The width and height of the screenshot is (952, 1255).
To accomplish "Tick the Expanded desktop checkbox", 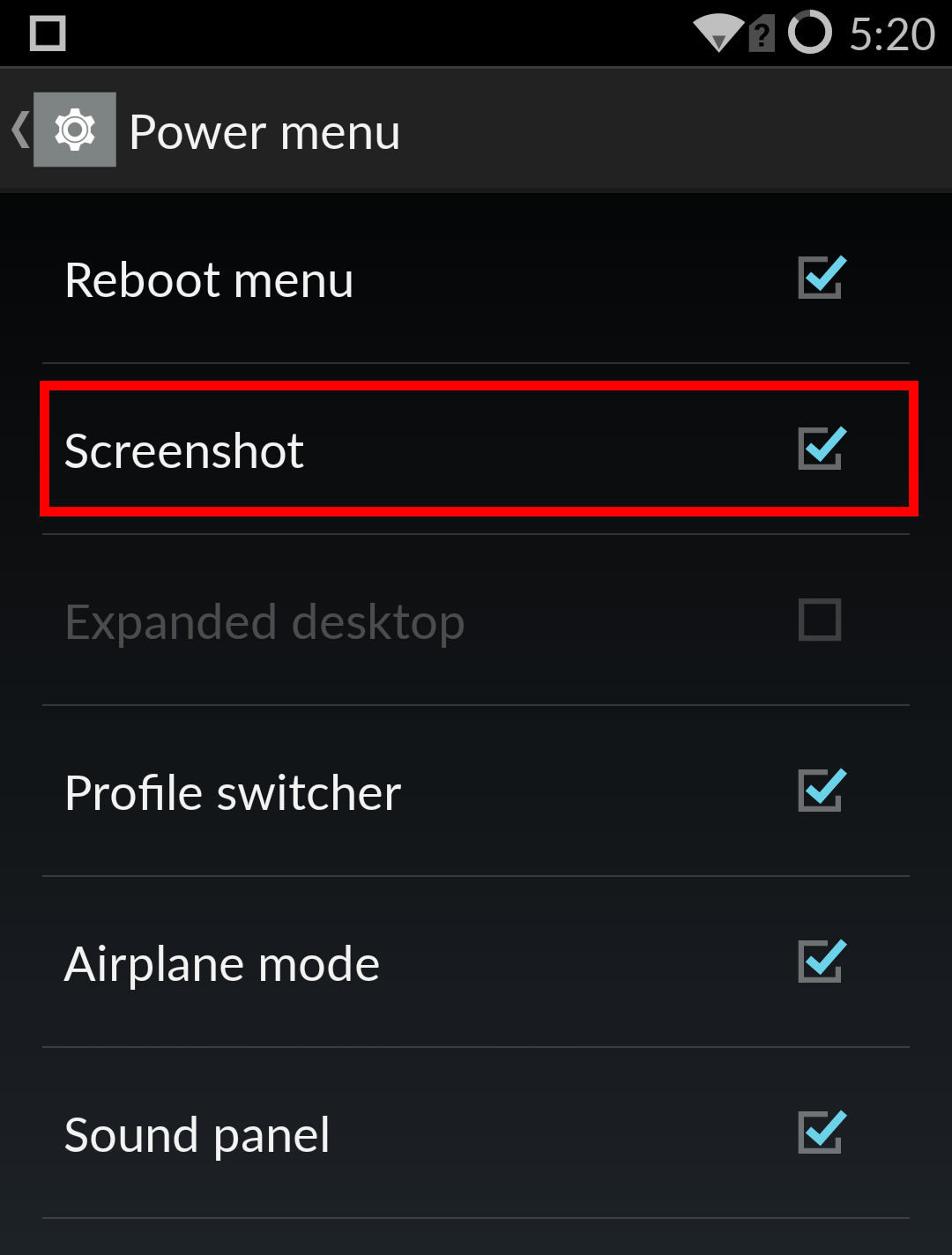I will tap(820, 620).
